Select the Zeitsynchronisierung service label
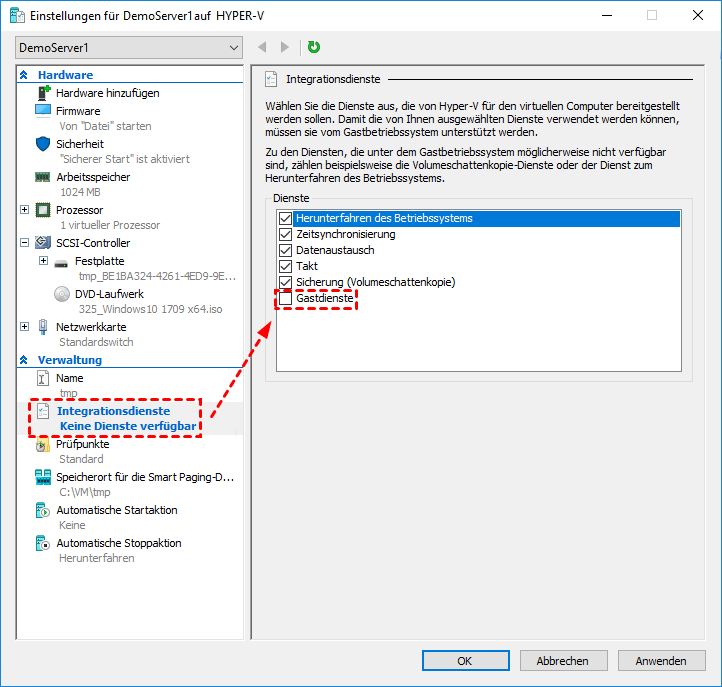 click(x=345, y=234)
